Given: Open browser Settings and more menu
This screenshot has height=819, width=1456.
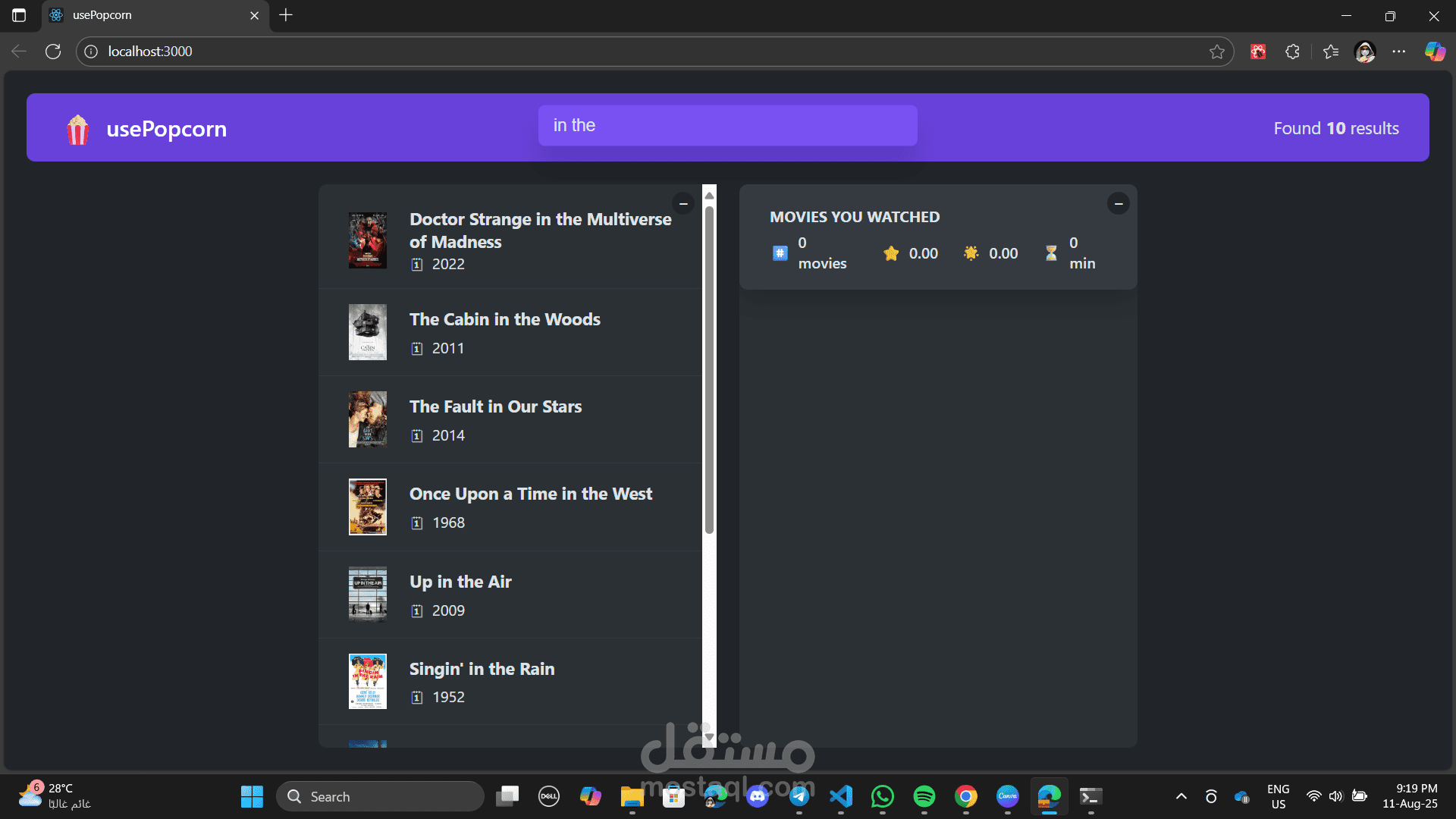Looking at the screenshot, I should coord(1399,52).
